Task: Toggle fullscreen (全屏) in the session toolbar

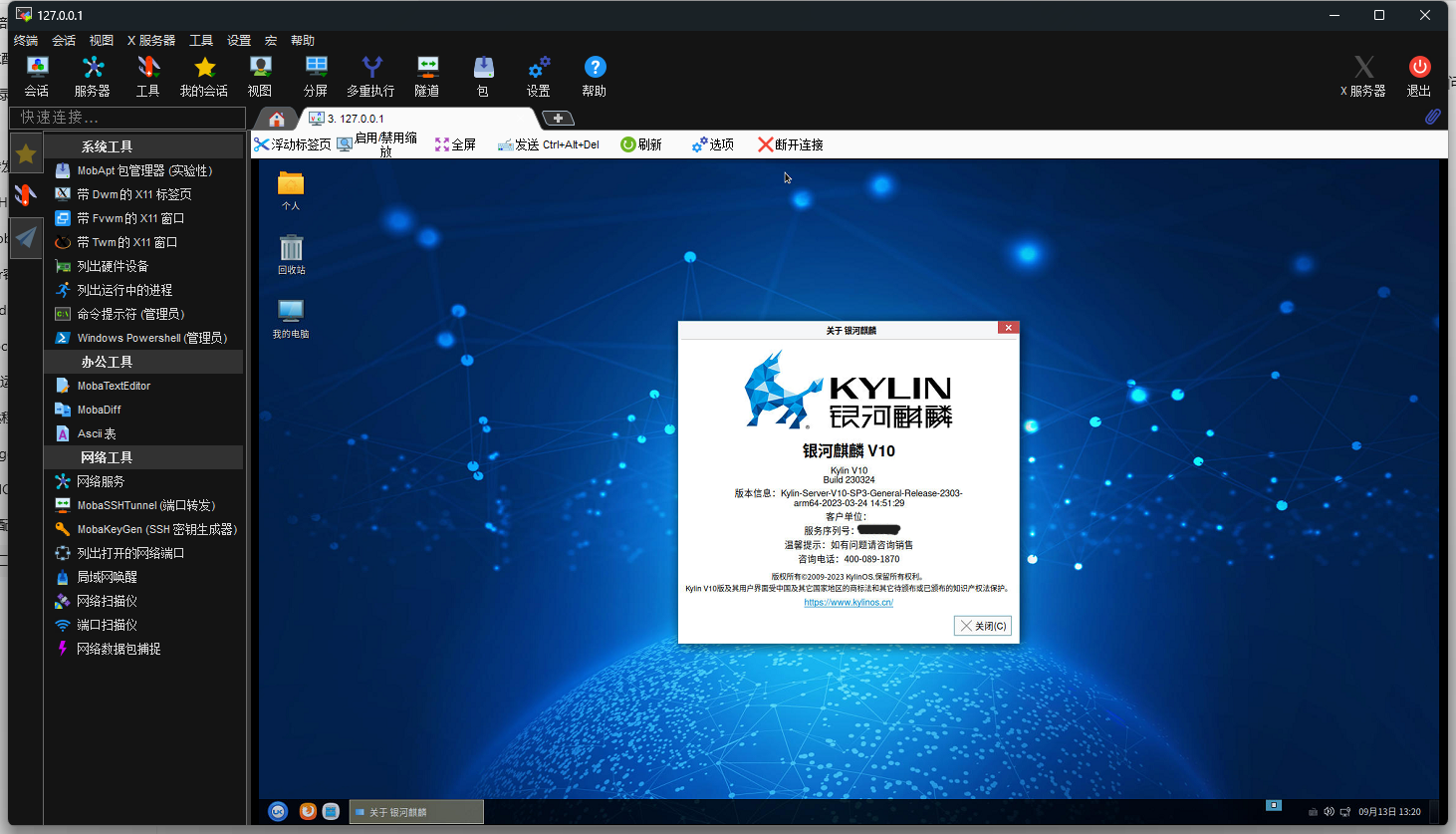Action: point(455,144)
